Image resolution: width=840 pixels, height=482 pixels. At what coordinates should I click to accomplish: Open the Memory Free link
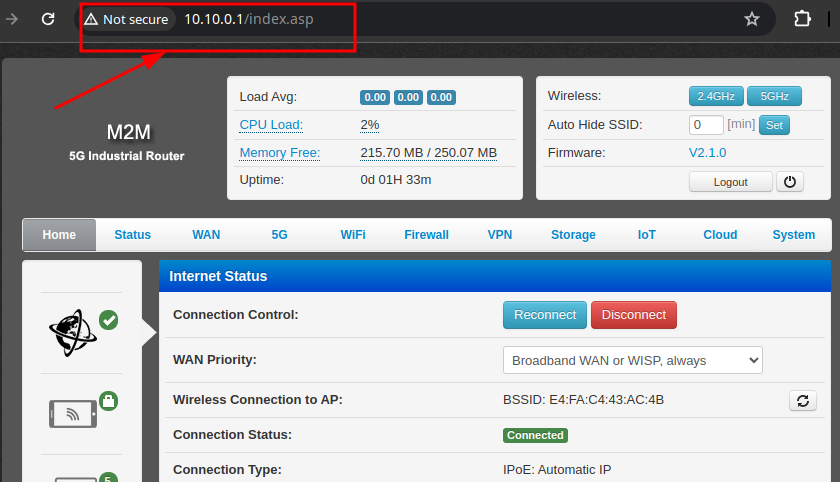tap(280, 153)
